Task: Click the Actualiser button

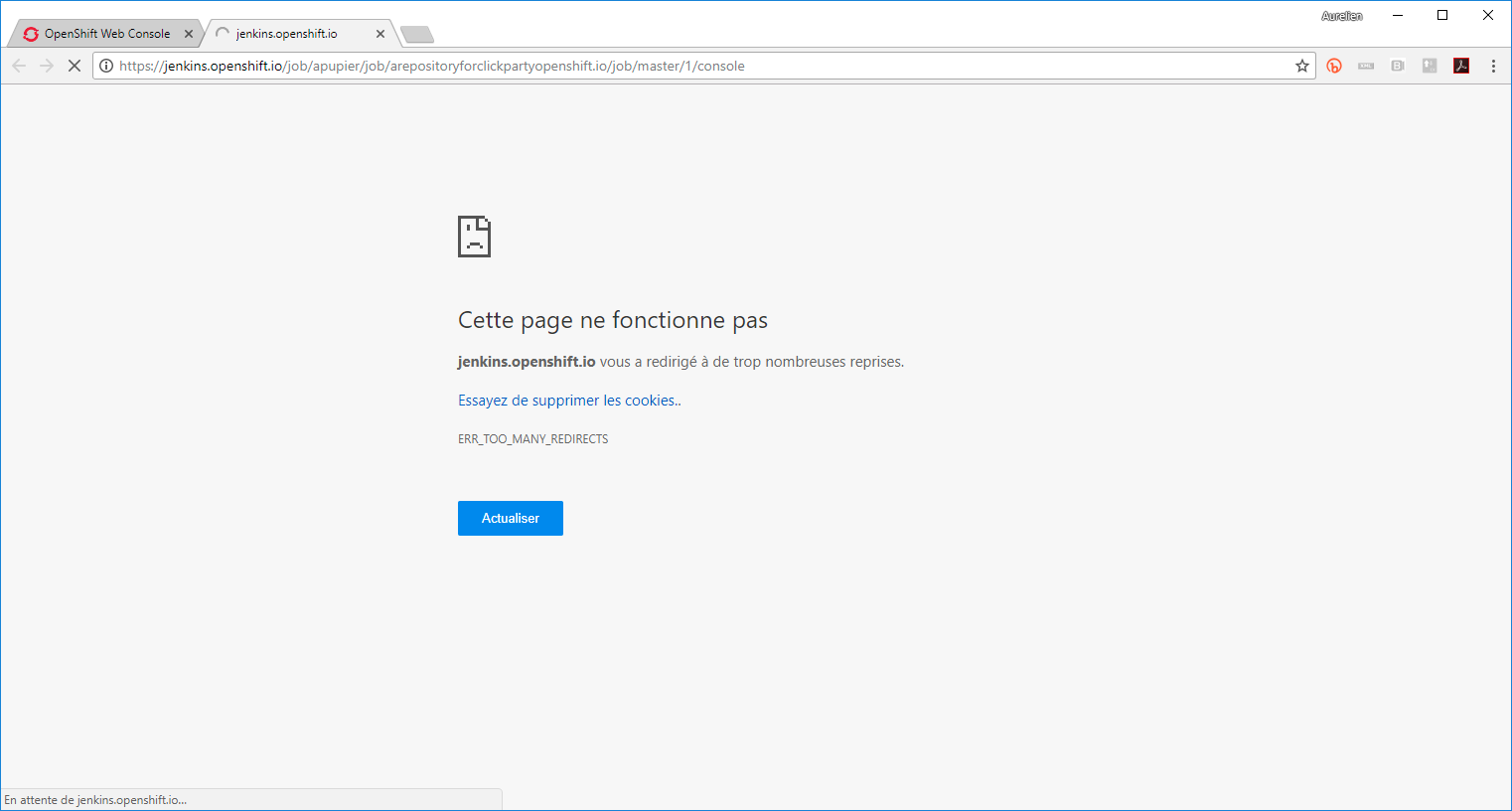Action: coord(510,518)
